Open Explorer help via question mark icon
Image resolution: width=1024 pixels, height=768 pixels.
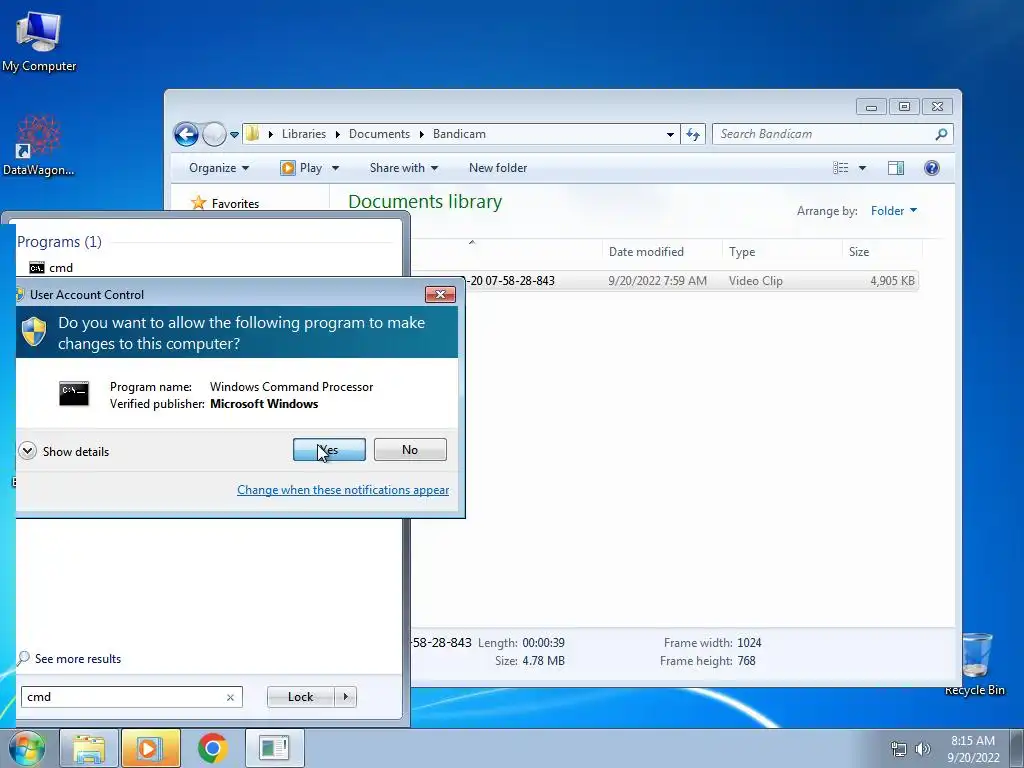click(932, 168)
